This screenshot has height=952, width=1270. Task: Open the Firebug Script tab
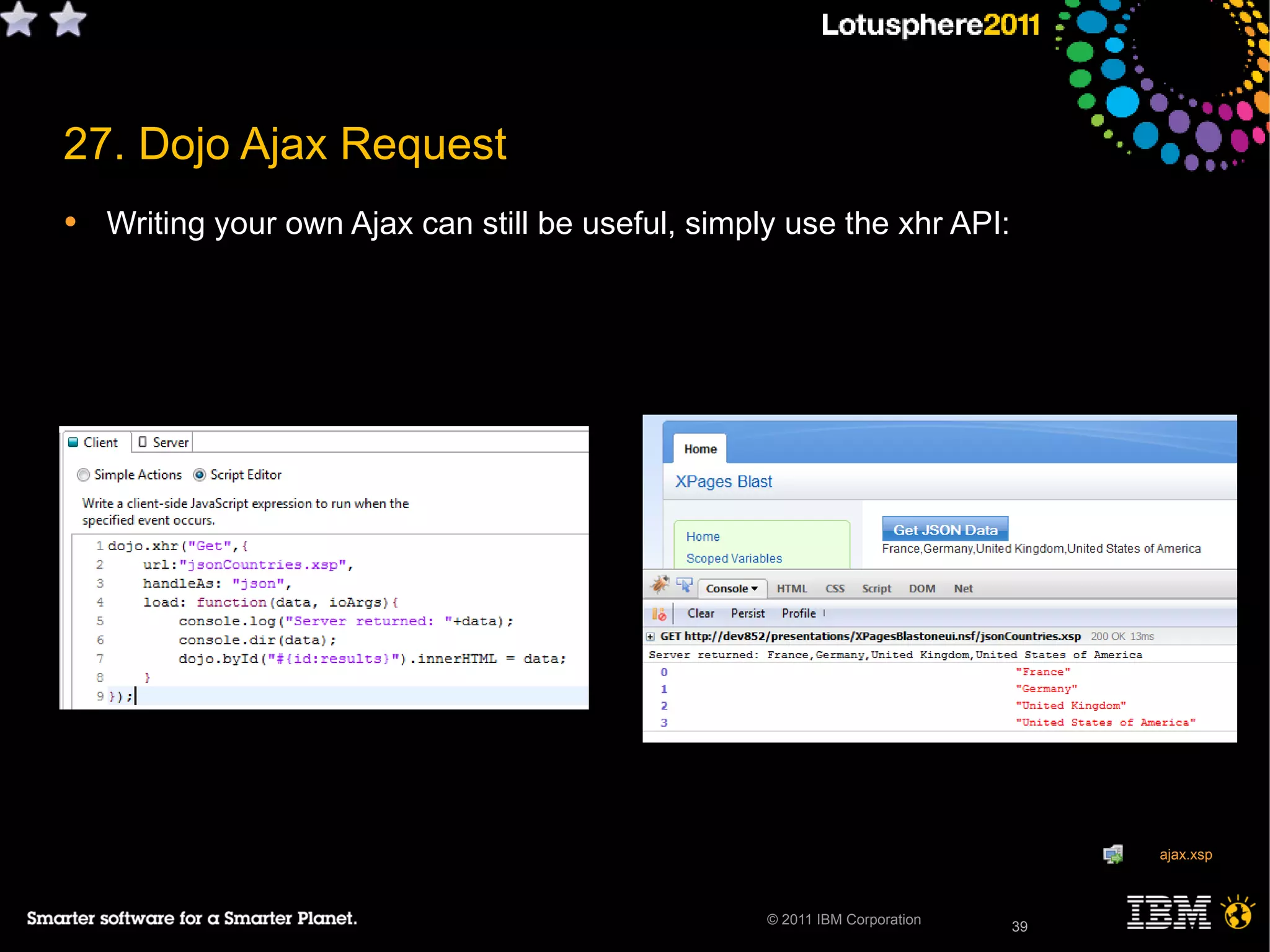[x=876, y=589]
